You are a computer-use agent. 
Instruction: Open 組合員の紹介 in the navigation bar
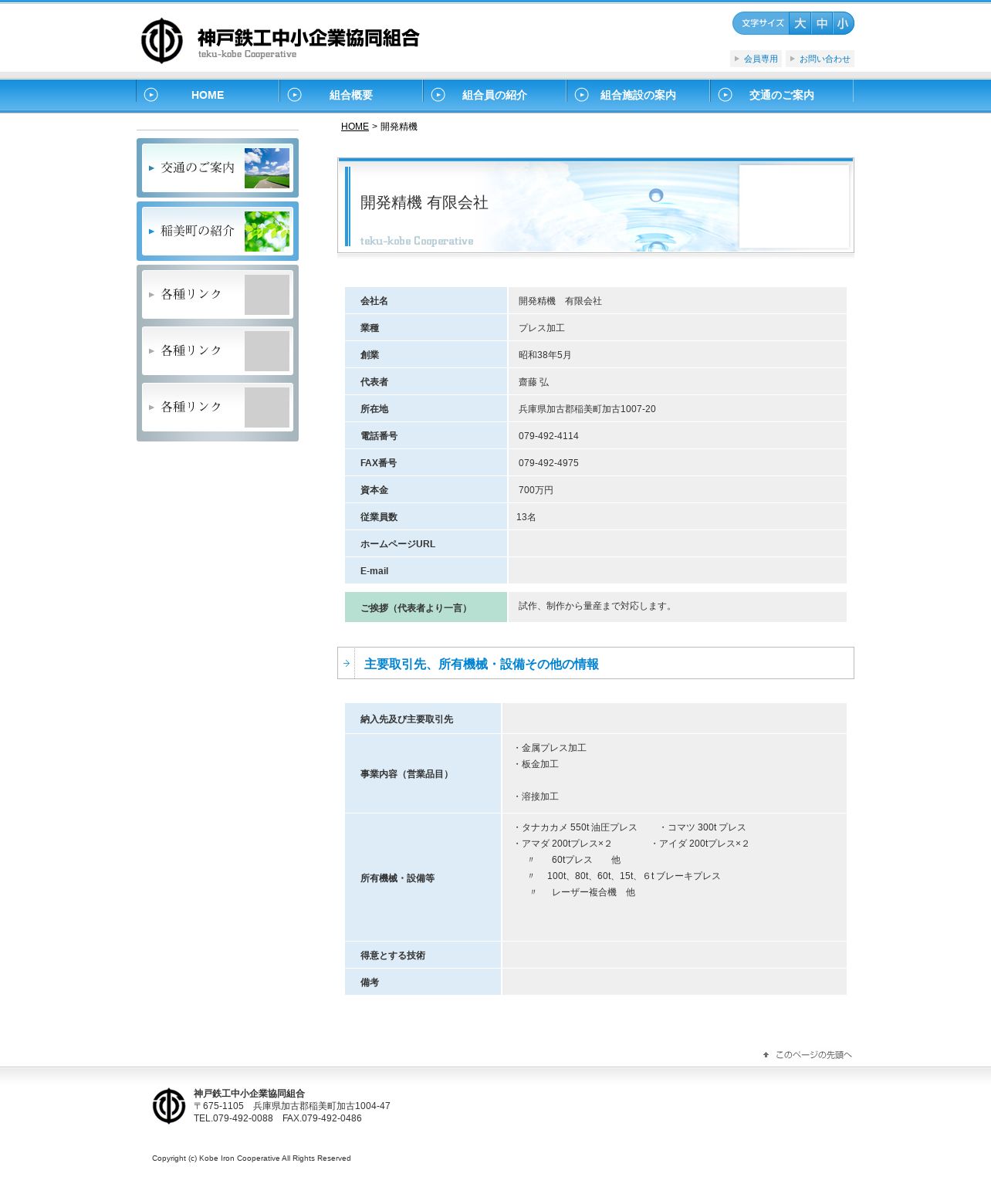[x=495, y=95]
